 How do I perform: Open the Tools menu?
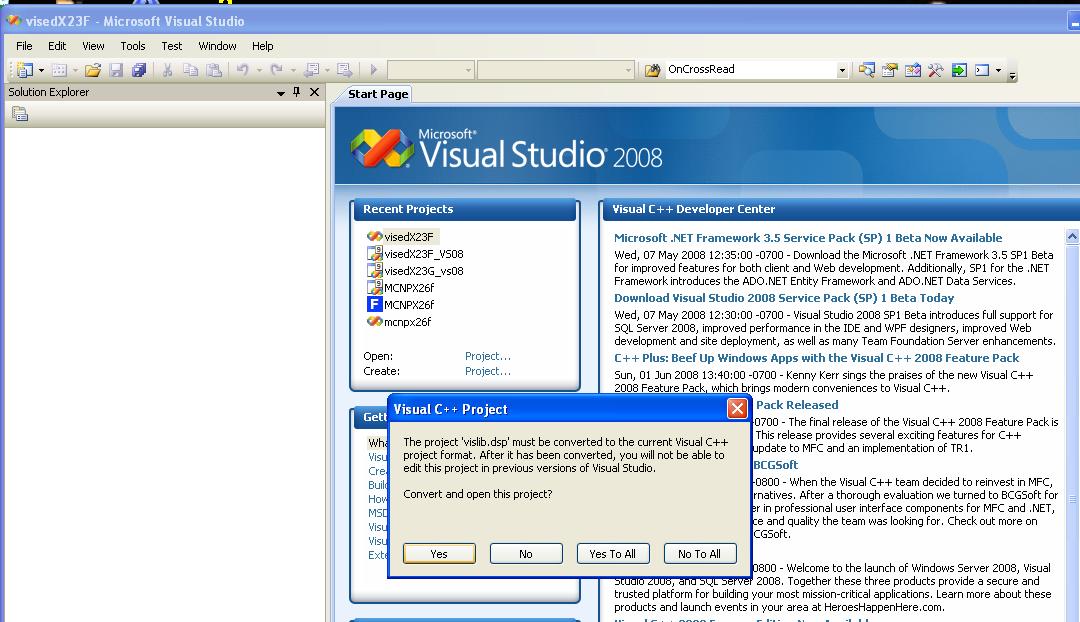pyautogui.click(x=133, y=46)
